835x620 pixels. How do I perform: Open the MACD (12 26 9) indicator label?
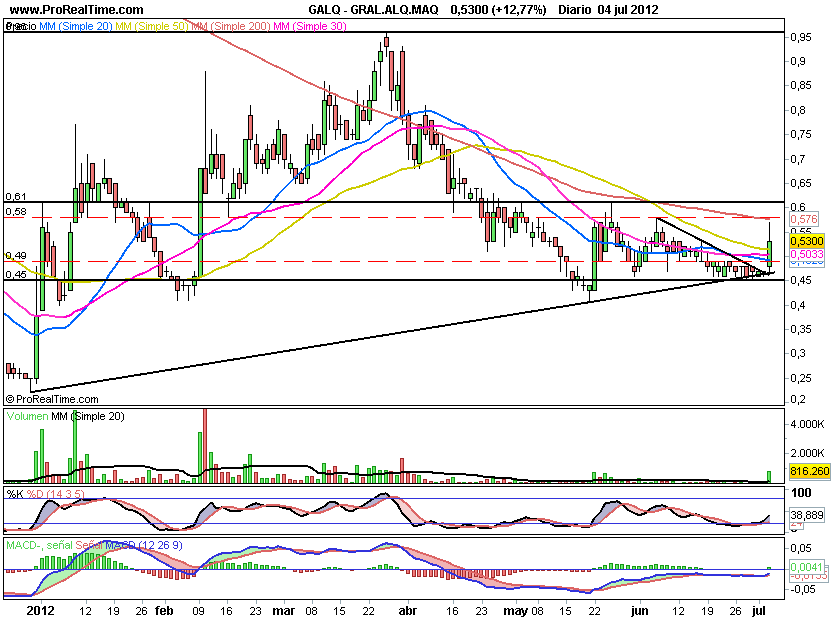pyautogui.click(x=65, y=545)
